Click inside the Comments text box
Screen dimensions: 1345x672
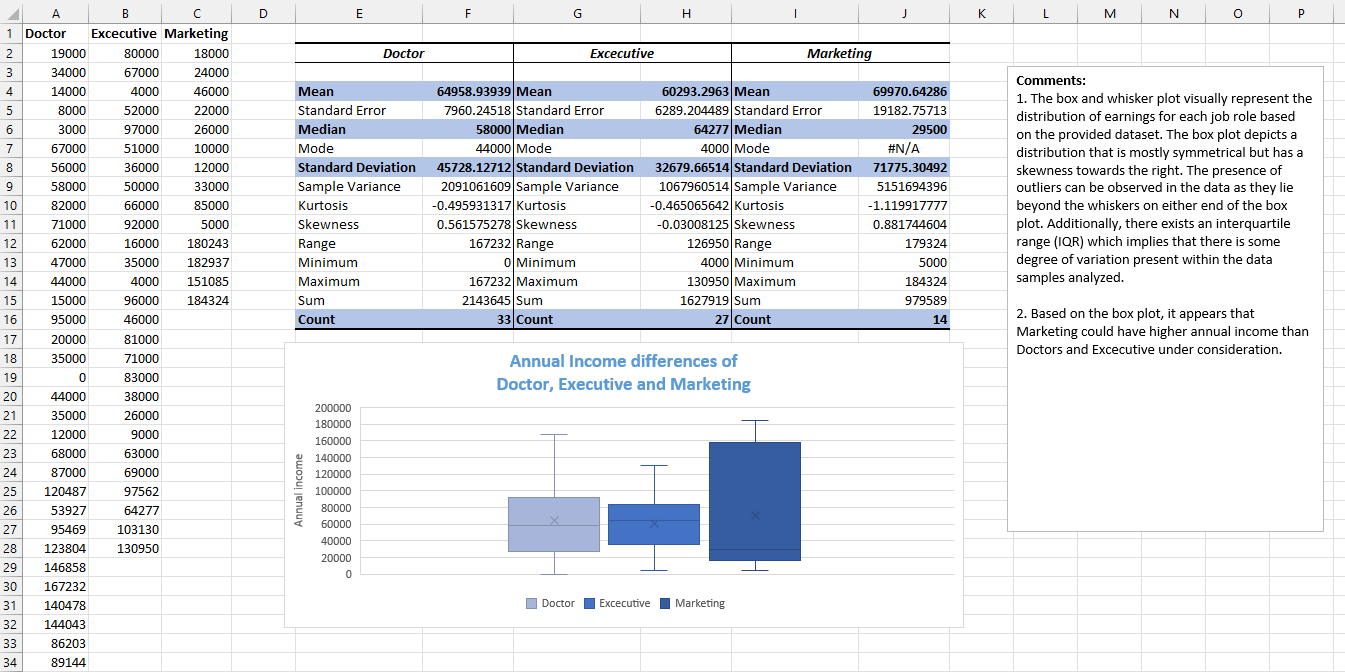[x=1165, y=299]
